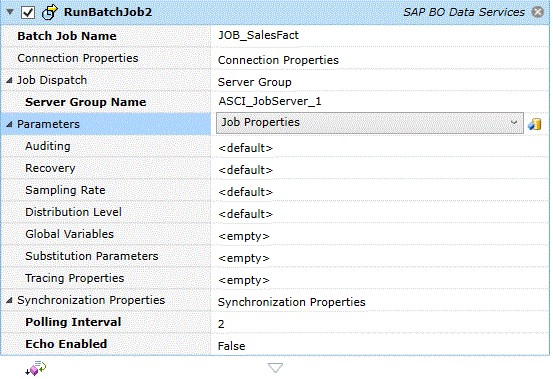Open the Job Properties dropdown
Image resolution: width=553 pixels, height=379 pixels.
(370, 123)
